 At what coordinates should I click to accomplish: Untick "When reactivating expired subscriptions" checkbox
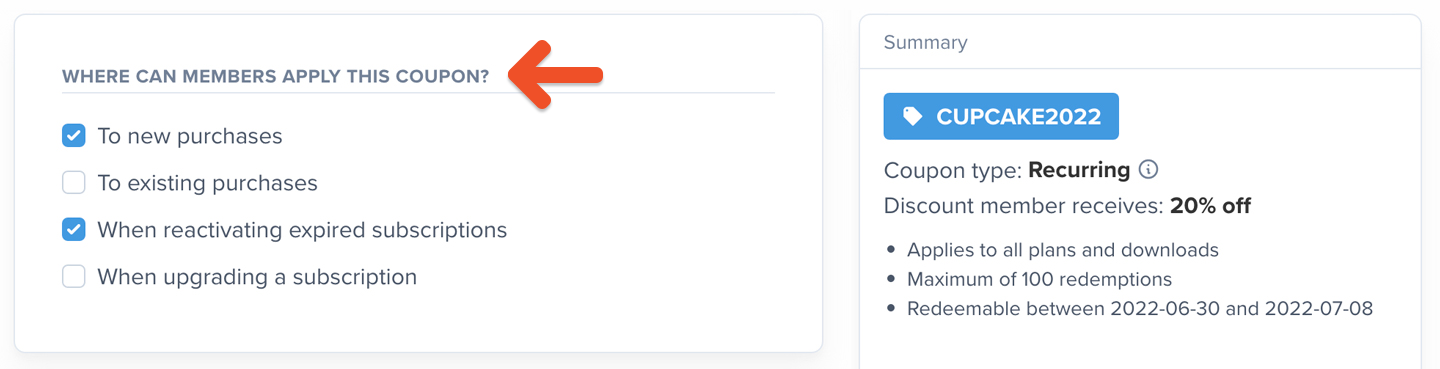tap(74, 230)
